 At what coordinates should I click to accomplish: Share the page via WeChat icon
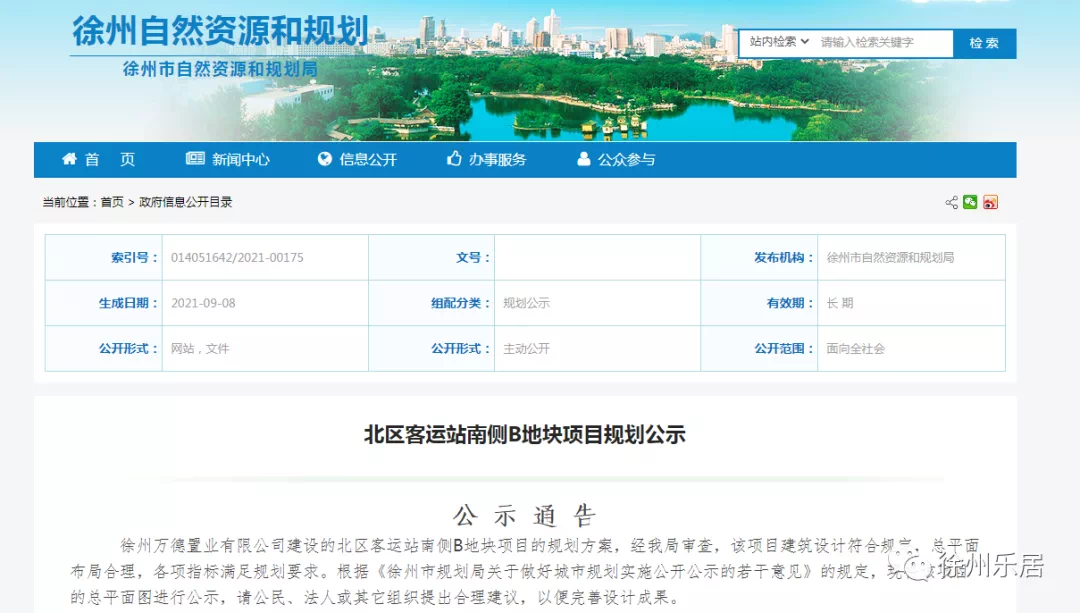tap(970, 202)
